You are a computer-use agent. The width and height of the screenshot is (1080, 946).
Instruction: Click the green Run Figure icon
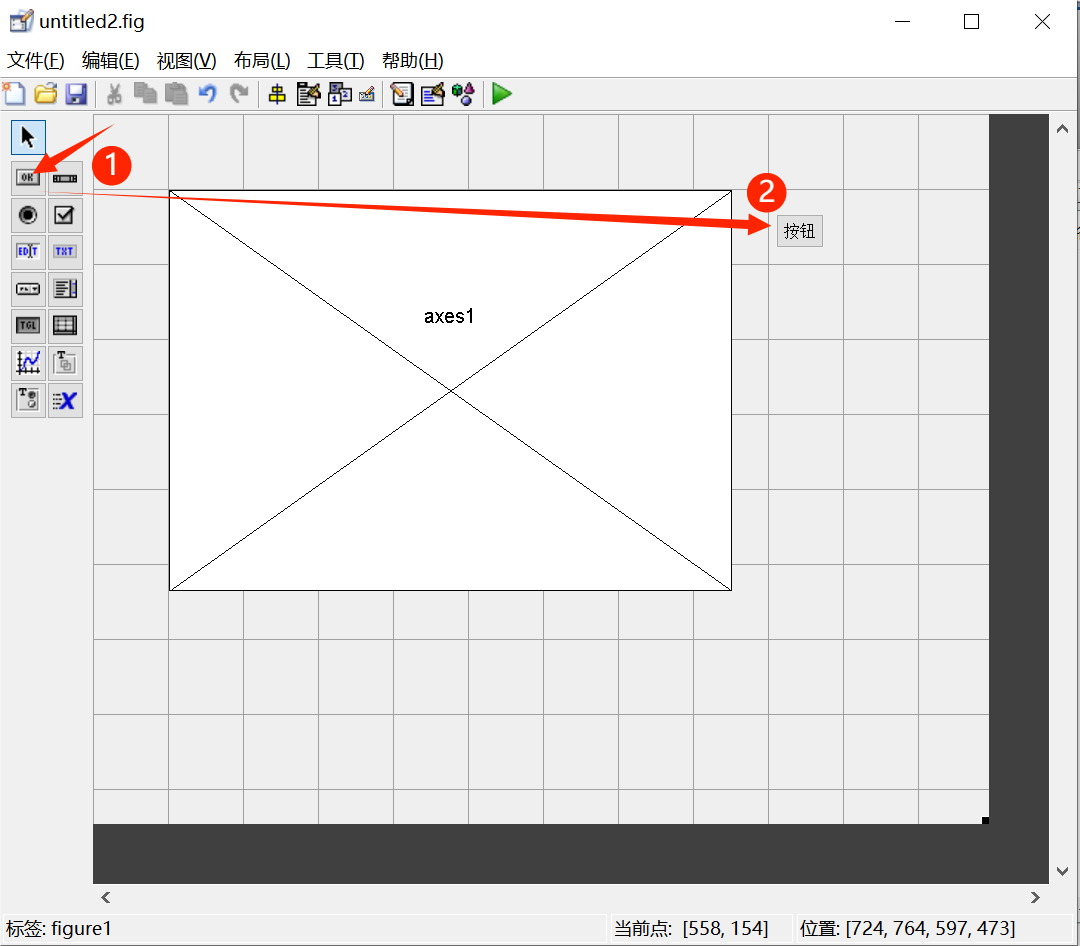(x=502, y=94)
